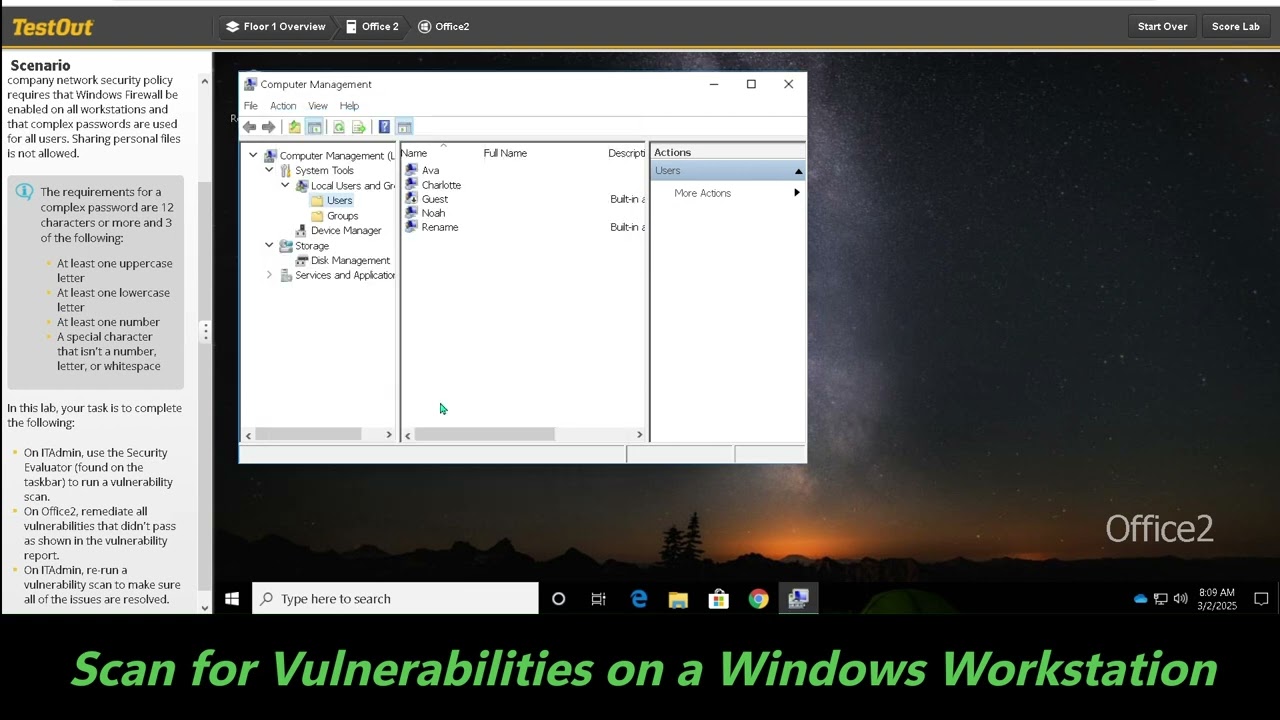Toggle Show/Hide Console Tree toolbar icon
Image resolution: width=1280 pixels, height=720 pixels.
[x=314, y=127]
